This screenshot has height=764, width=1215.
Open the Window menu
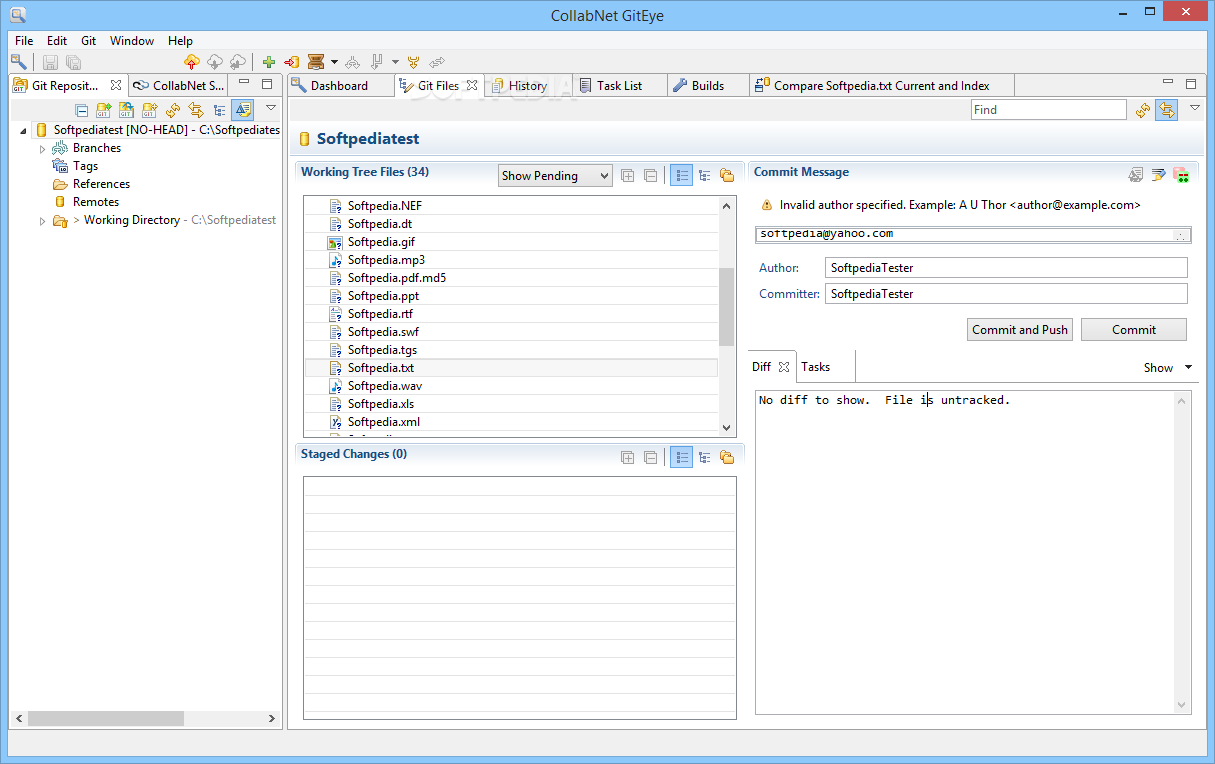tap(132, 41)
